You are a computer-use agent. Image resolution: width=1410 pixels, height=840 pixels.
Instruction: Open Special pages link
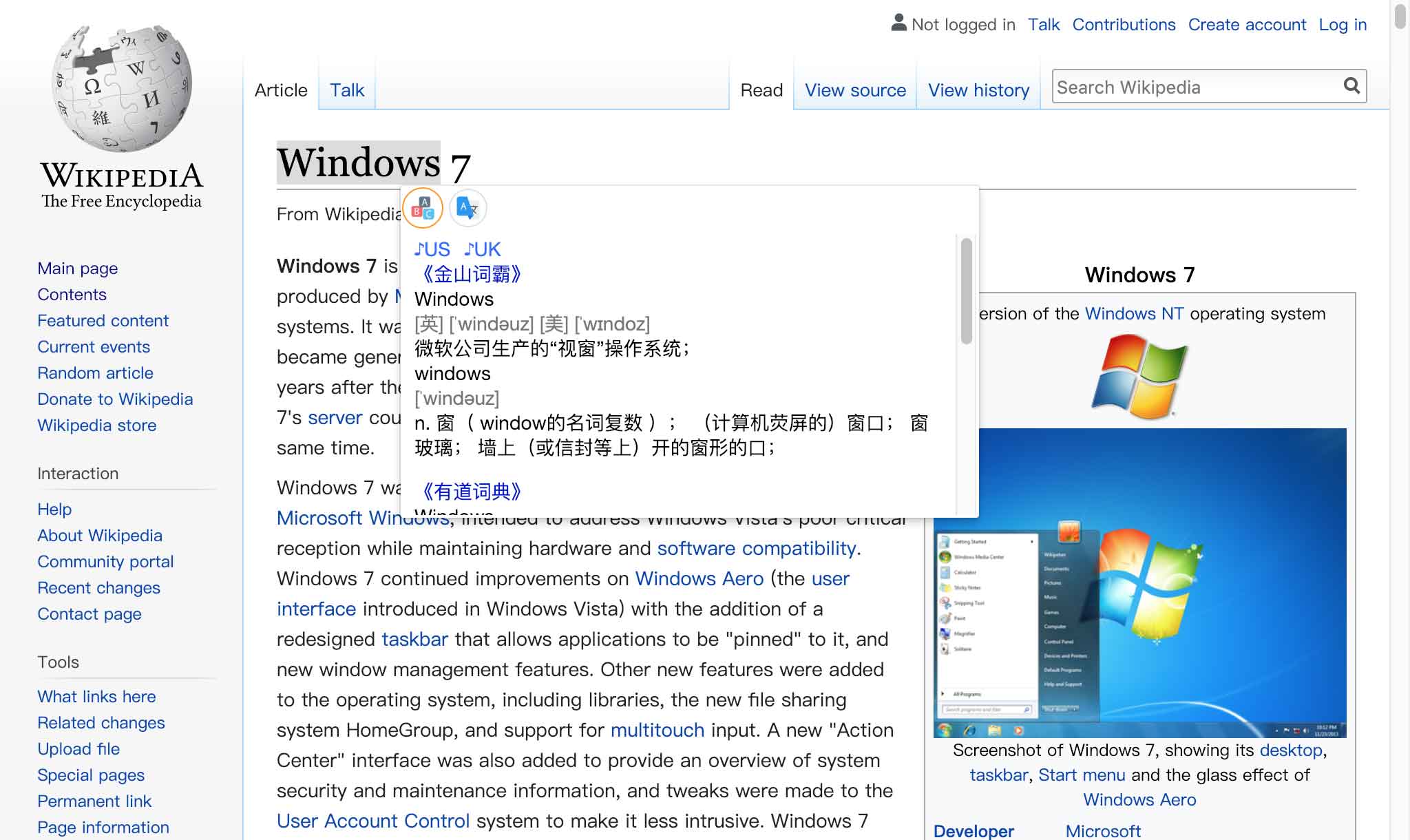91,775
